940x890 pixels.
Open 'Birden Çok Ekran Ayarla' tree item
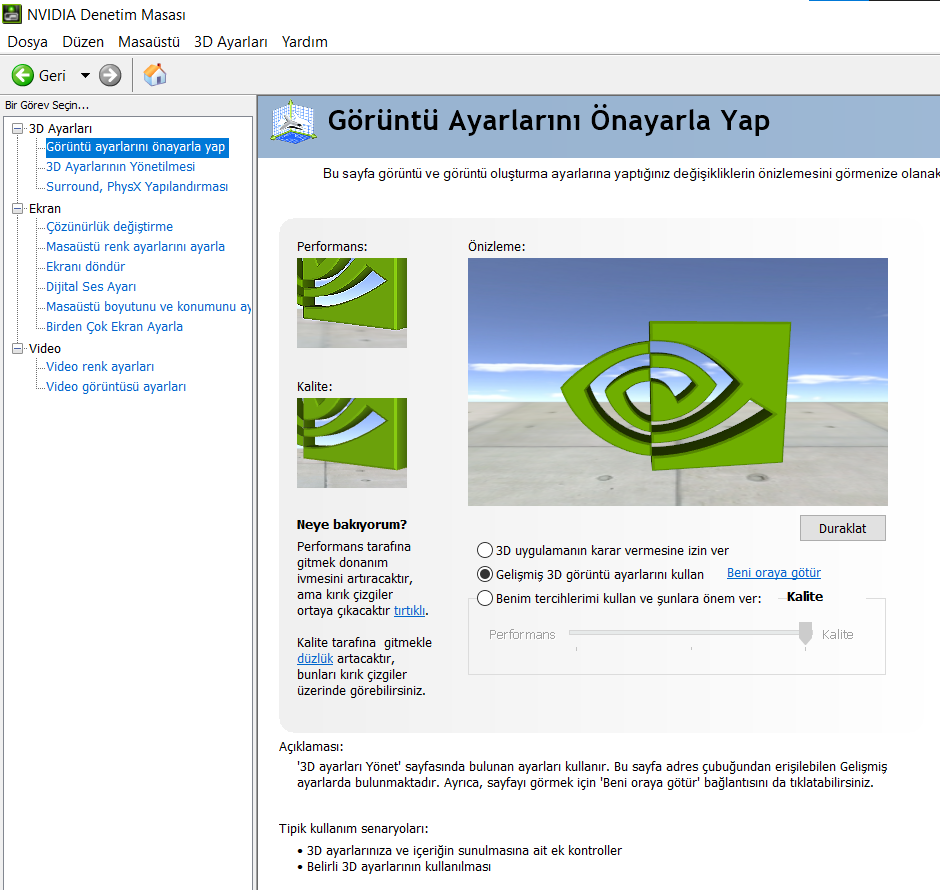pyautogui.click(x=115, y=327)
